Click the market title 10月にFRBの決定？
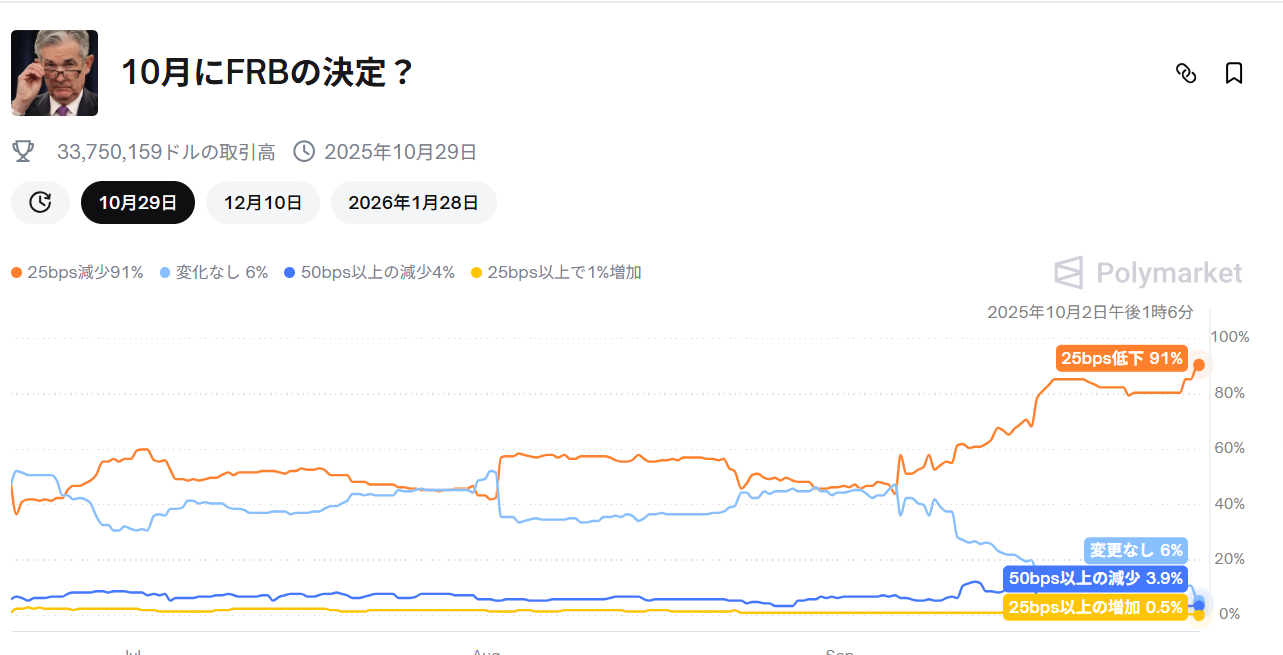 pos(266,73)
